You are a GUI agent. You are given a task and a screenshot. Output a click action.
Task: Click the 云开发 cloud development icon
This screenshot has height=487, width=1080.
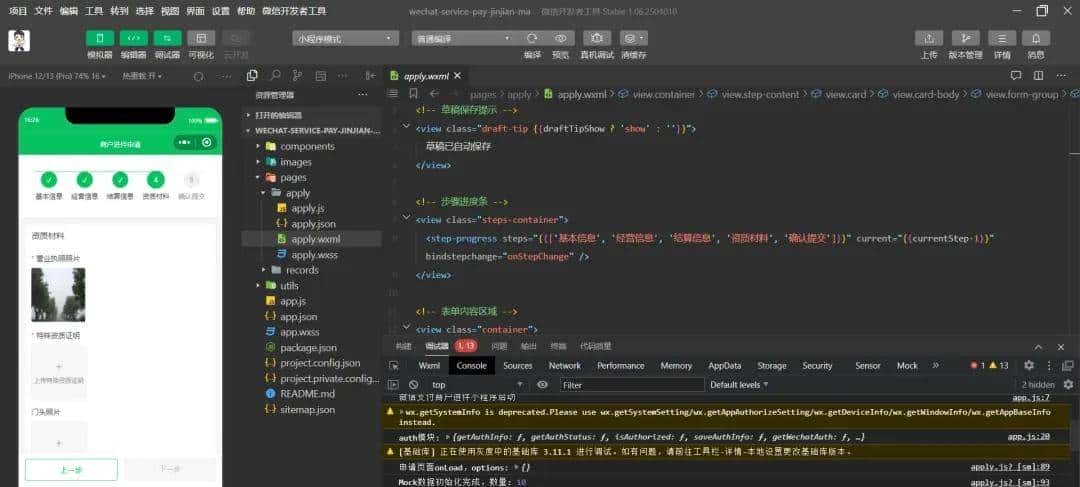236,38
